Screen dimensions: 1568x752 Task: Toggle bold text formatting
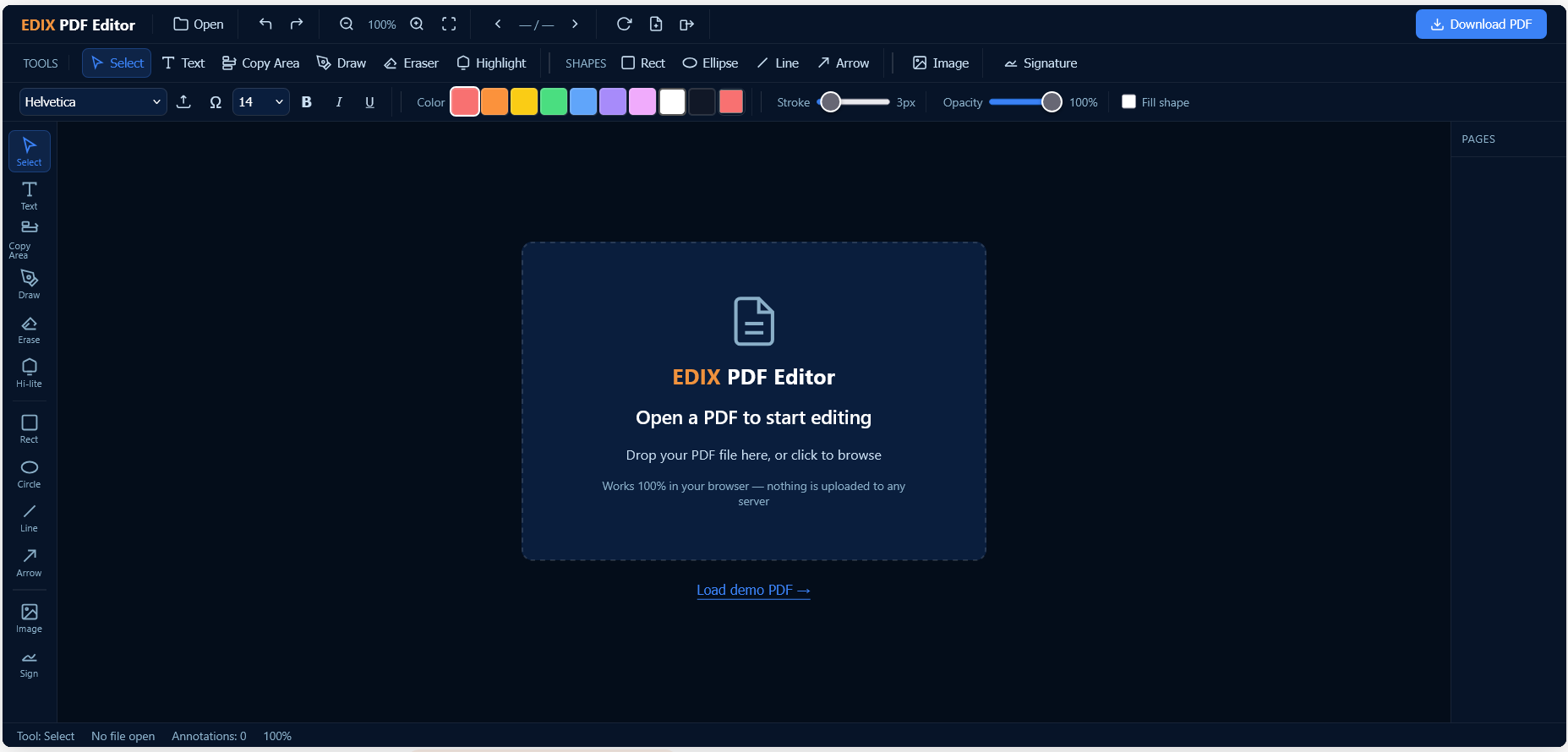pos(307,102)
